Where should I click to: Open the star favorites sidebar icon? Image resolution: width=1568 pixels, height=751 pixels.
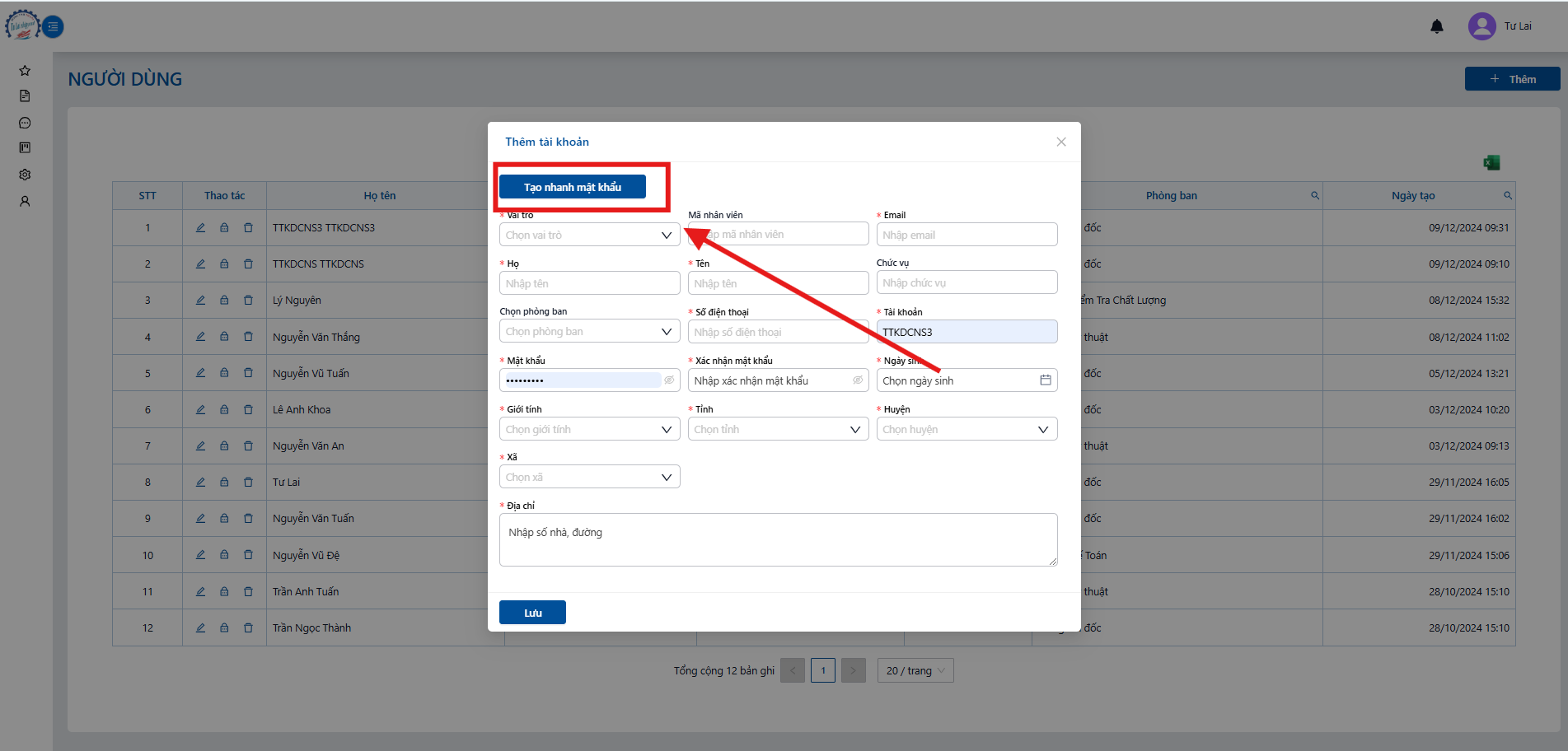(25, 71)
